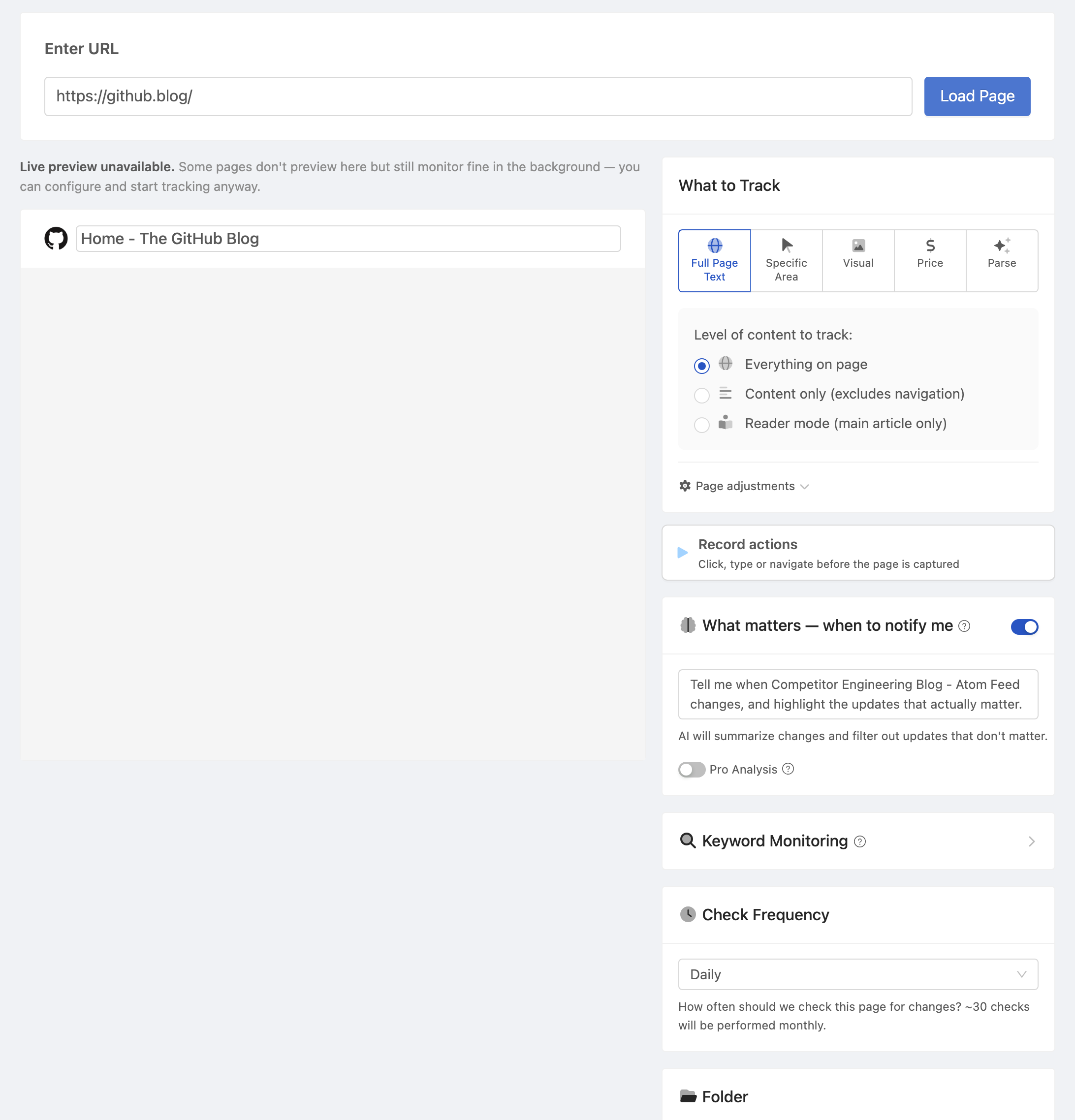This screenshot has width=1075, height=1120.
Task: Click the cursor arrow icon on the Specific Area tab
Action: [787, 246]
